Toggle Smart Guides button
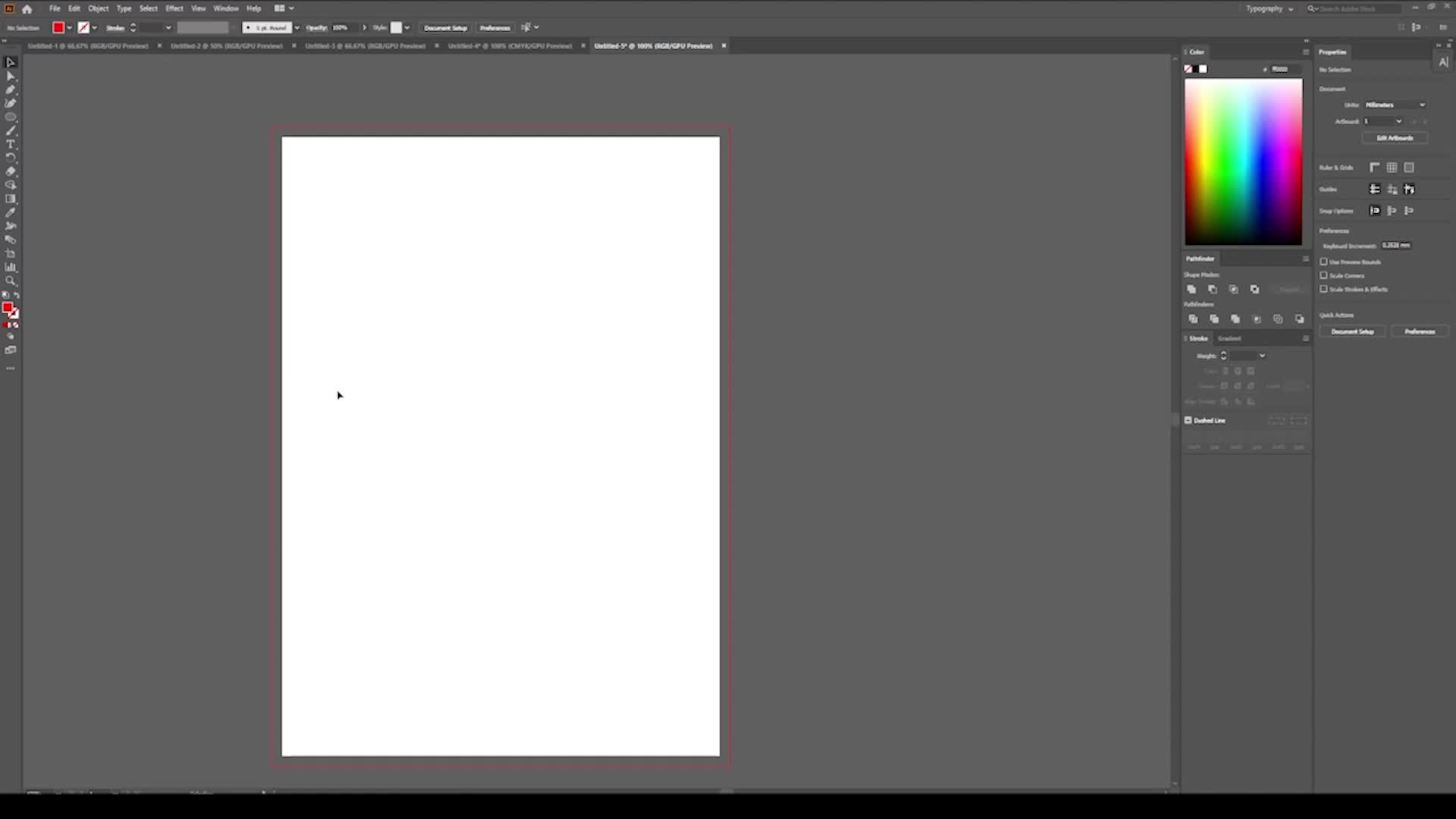Viewport: 1456px width, 819px height. click(x=1410, y=190)
